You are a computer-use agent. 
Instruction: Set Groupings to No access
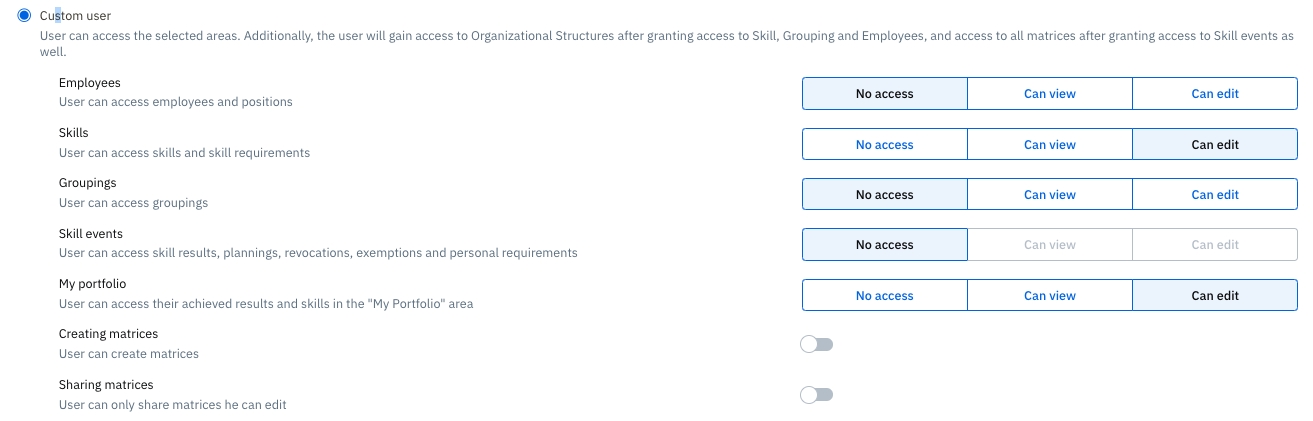(884, 195)
